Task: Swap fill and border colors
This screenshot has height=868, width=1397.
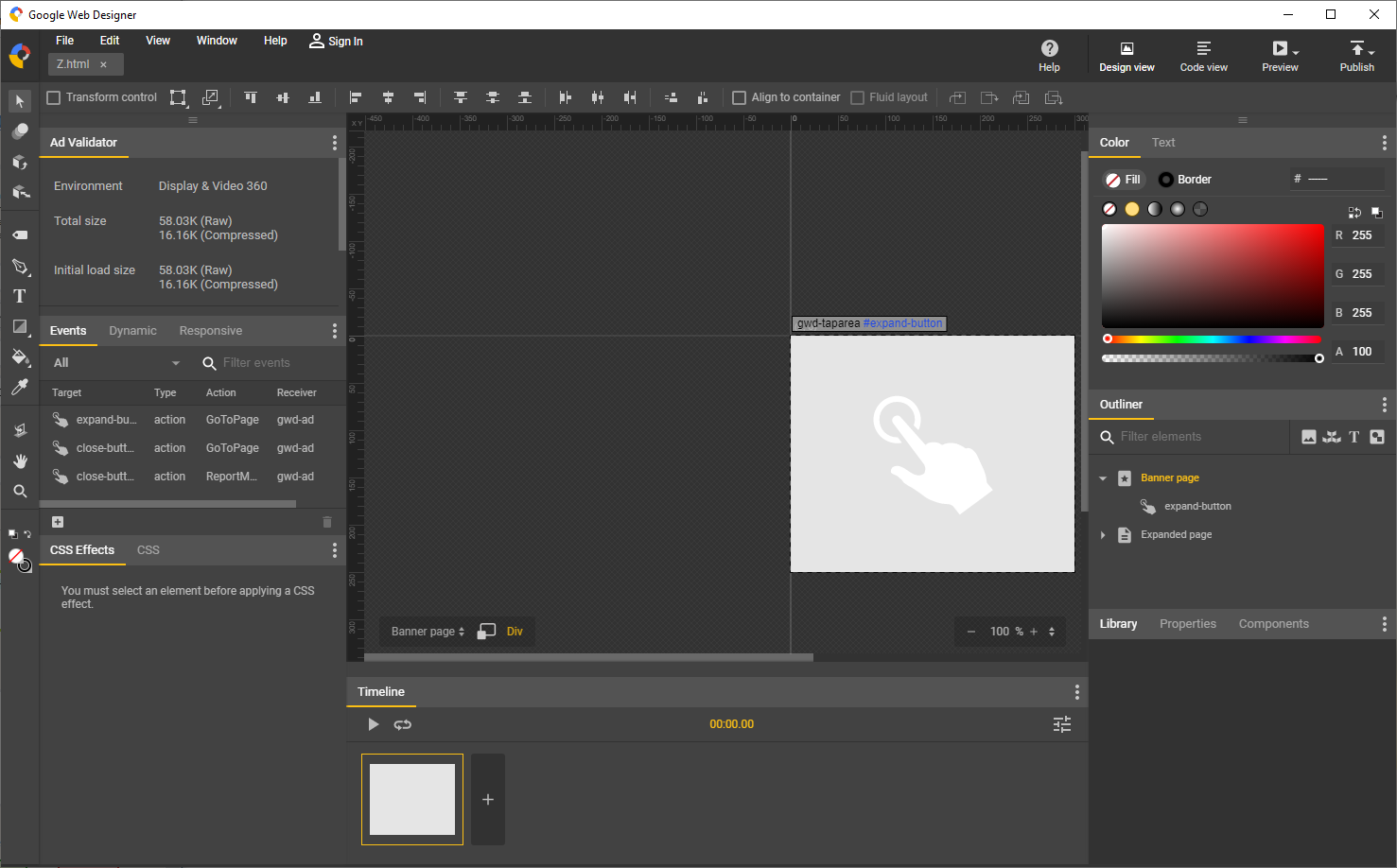Action: [1354, 213]
